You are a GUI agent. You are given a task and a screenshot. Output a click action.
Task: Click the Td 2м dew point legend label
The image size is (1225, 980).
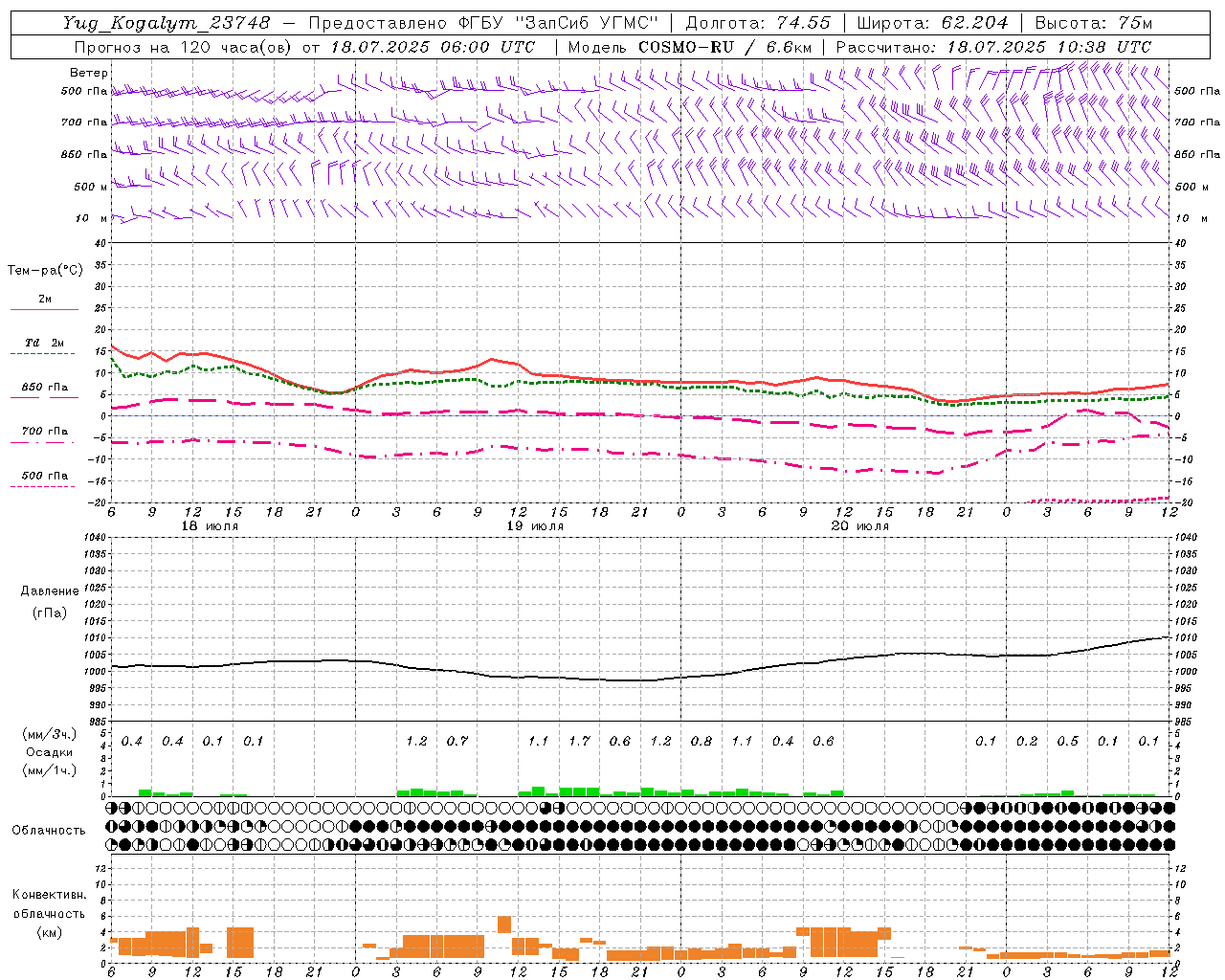(45, 343)
